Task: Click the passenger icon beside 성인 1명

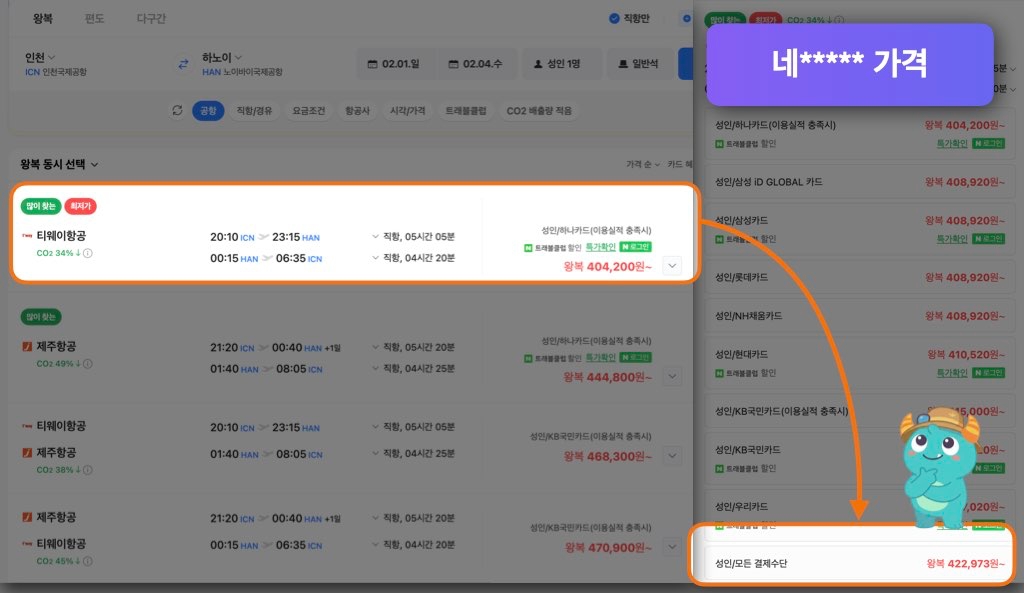Action: tap(540, 63)
